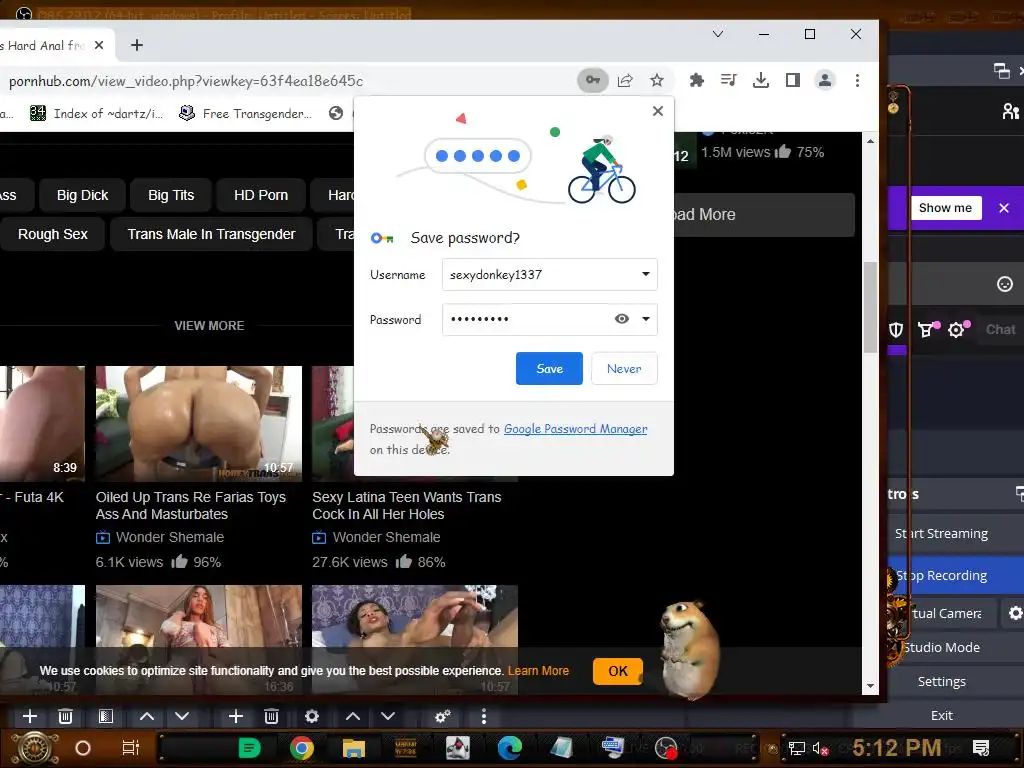Add a new scene in OBS scenes toolbar
This screenshot has width=1024, height=768.
(x=30, y=716)
